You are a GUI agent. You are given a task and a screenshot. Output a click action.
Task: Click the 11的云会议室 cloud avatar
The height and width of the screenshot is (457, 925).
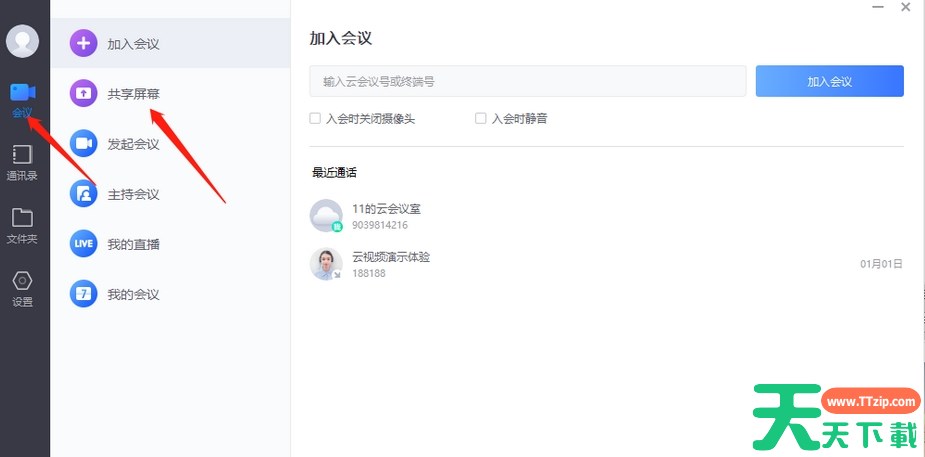[326, 216]
